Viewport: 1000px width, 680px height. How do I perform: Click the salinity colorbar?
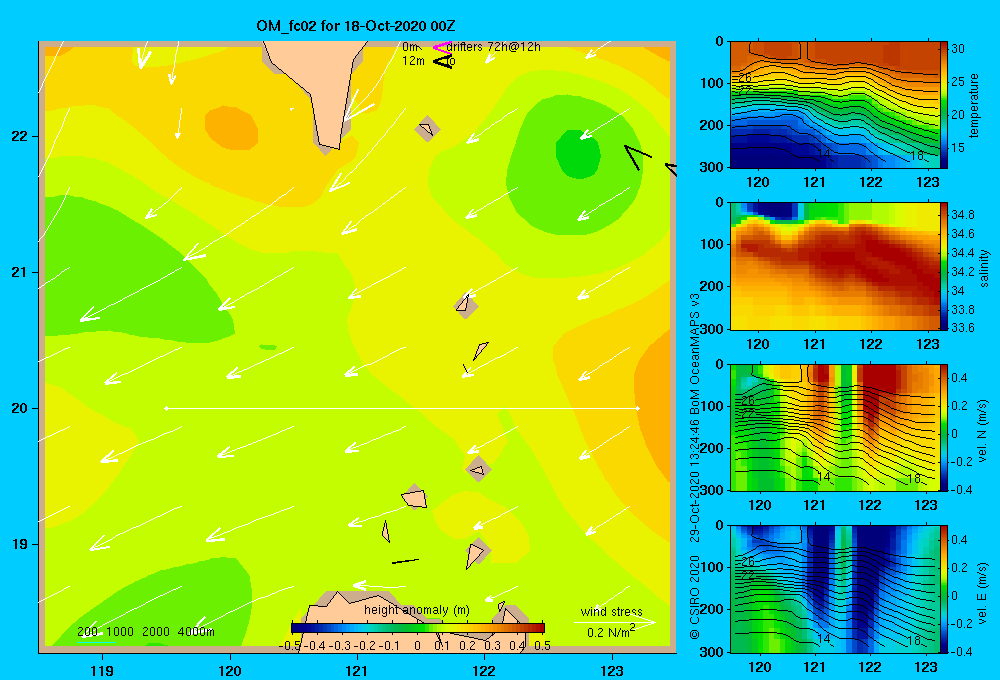click(945, 266)
